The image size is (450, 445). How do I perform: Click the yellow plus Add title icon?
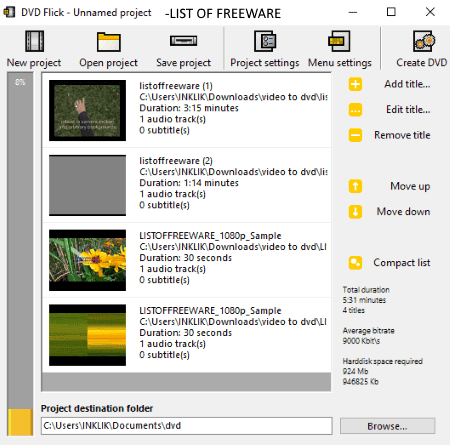(x=355, y=84)
